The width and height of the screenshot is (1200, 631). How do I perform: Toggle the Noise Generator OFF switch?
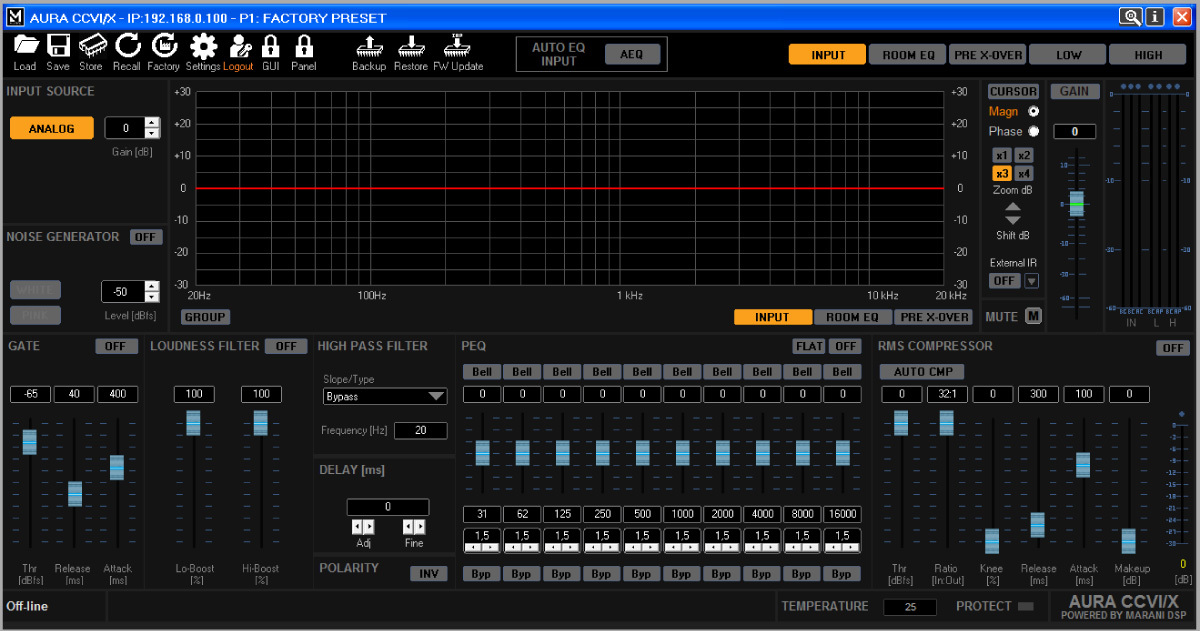(146, 237)
